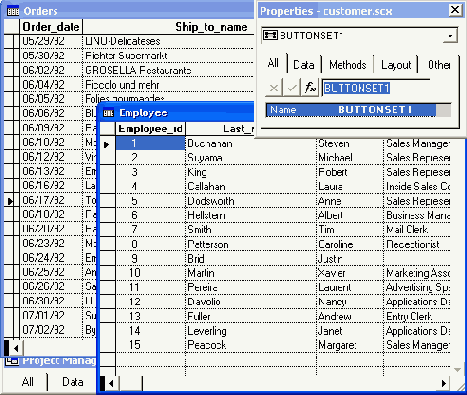Viewport: 467px width, 395px height.
Task: Click the Inside Sales title cell
Action: click(418, 186)
